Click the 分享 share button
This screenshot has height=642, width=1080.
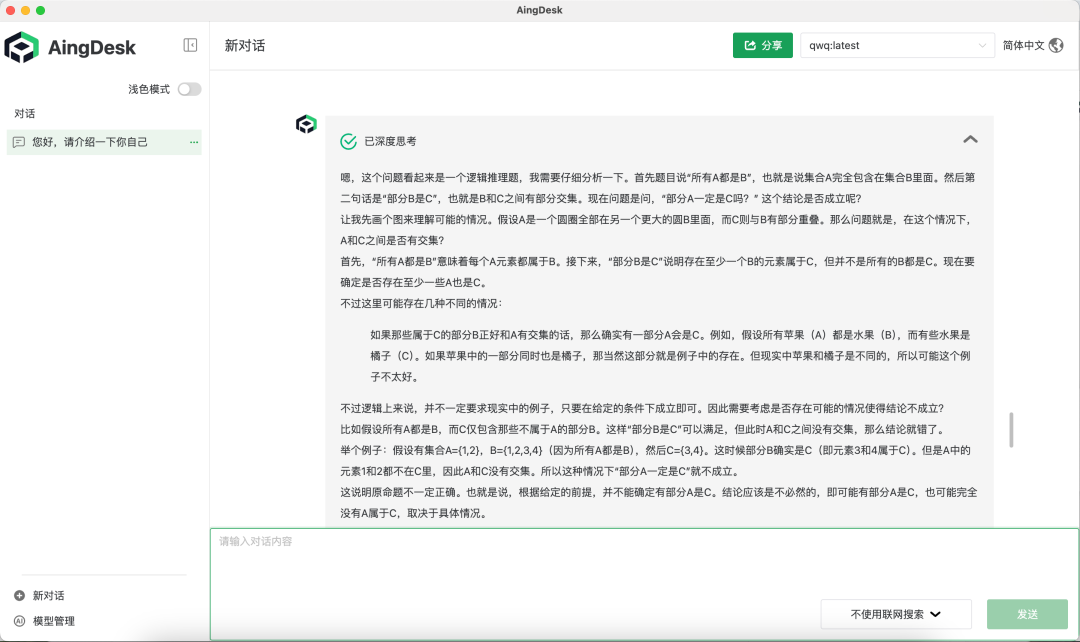pyautogui.click(x=762, y=45)
